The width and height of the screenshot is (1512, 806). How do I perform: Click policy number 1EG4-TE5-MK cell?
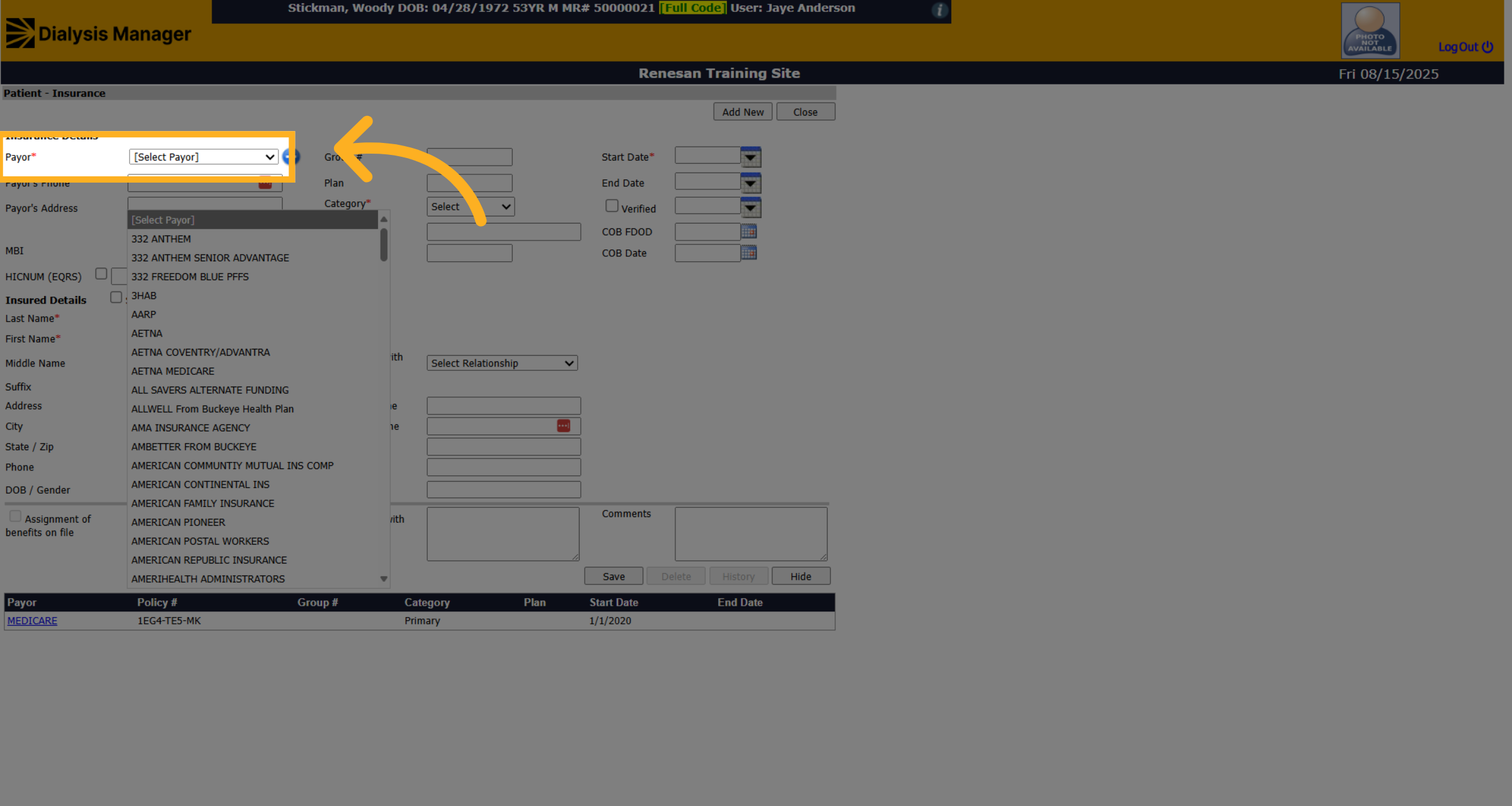click(169, 620)
